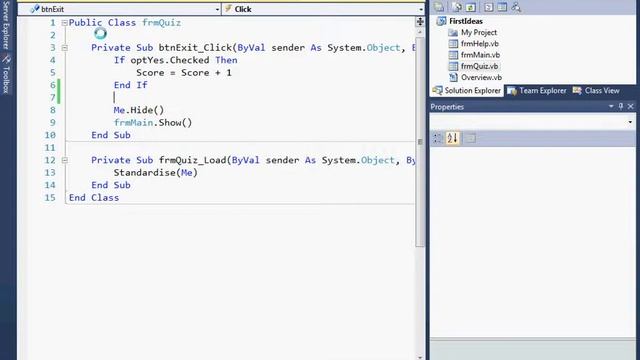640x360 pixels.
Task: Click the Alphabetical sort button in Properties
Action: (x=452, y=138)
